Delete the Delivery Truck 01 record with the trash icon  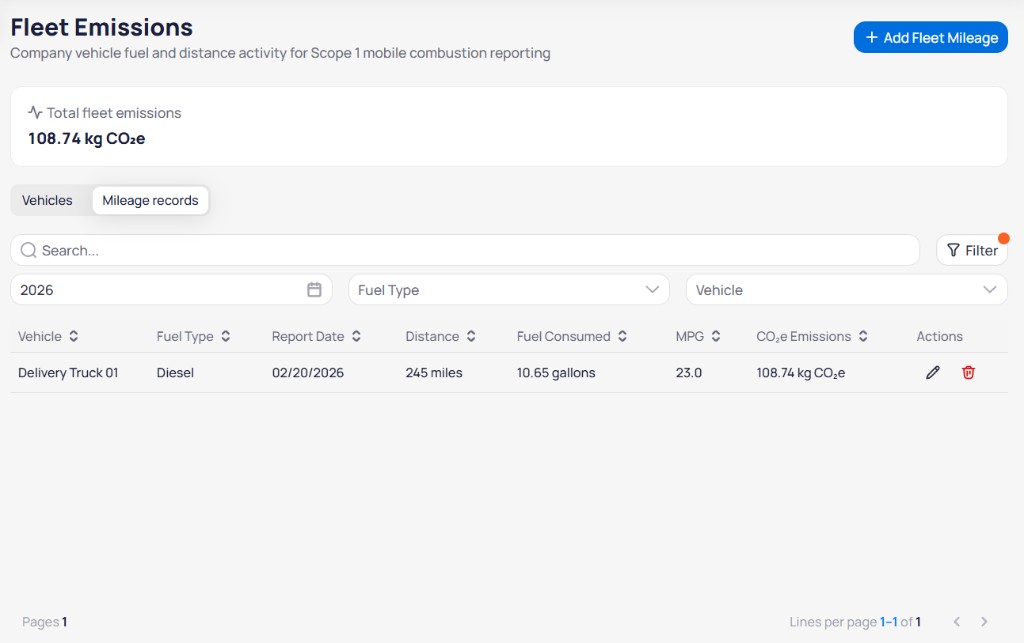click(x=968, y=373)
